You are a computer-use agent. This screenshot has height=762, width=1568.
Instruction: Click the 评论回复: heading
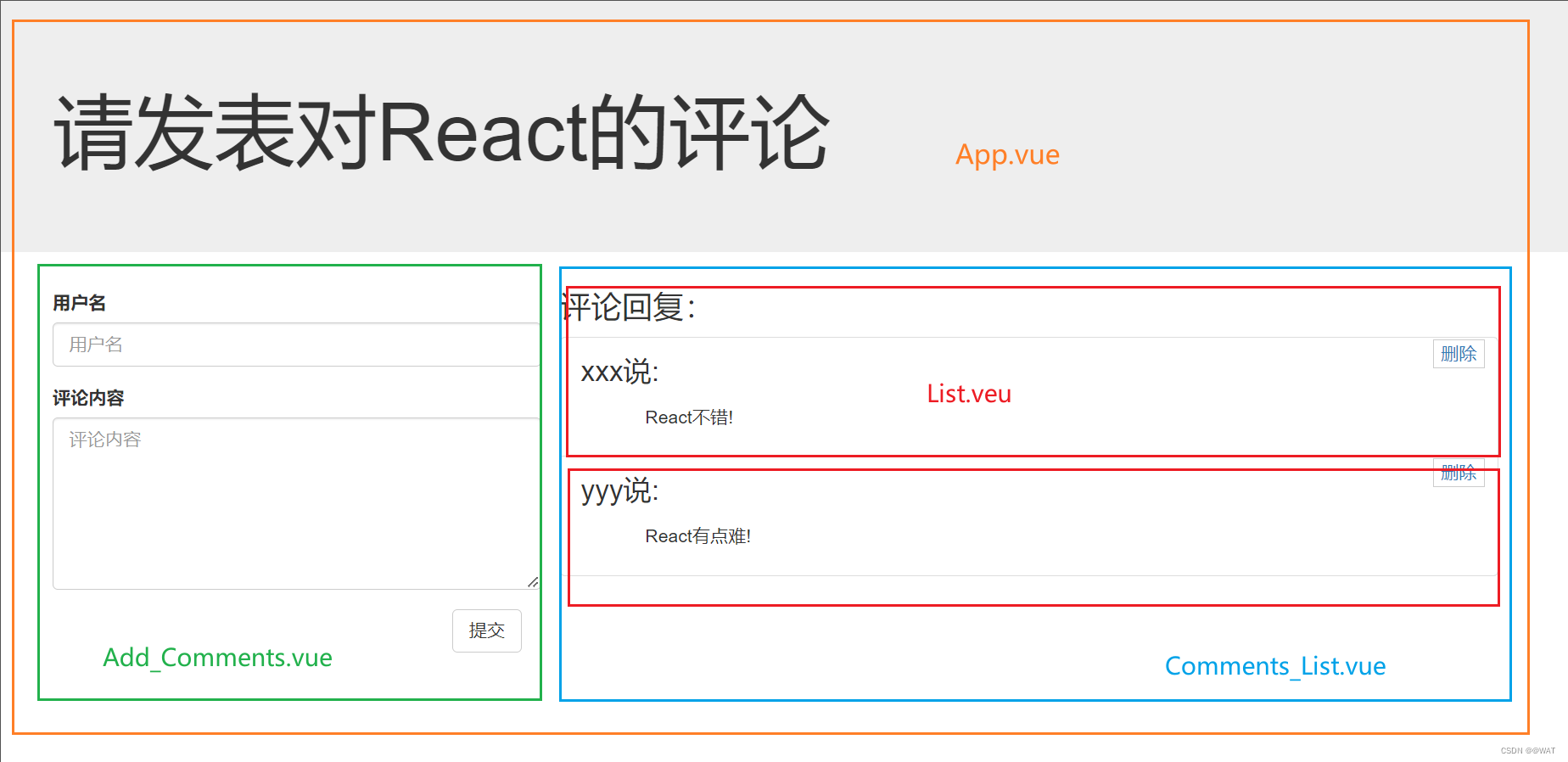point(629,307)
